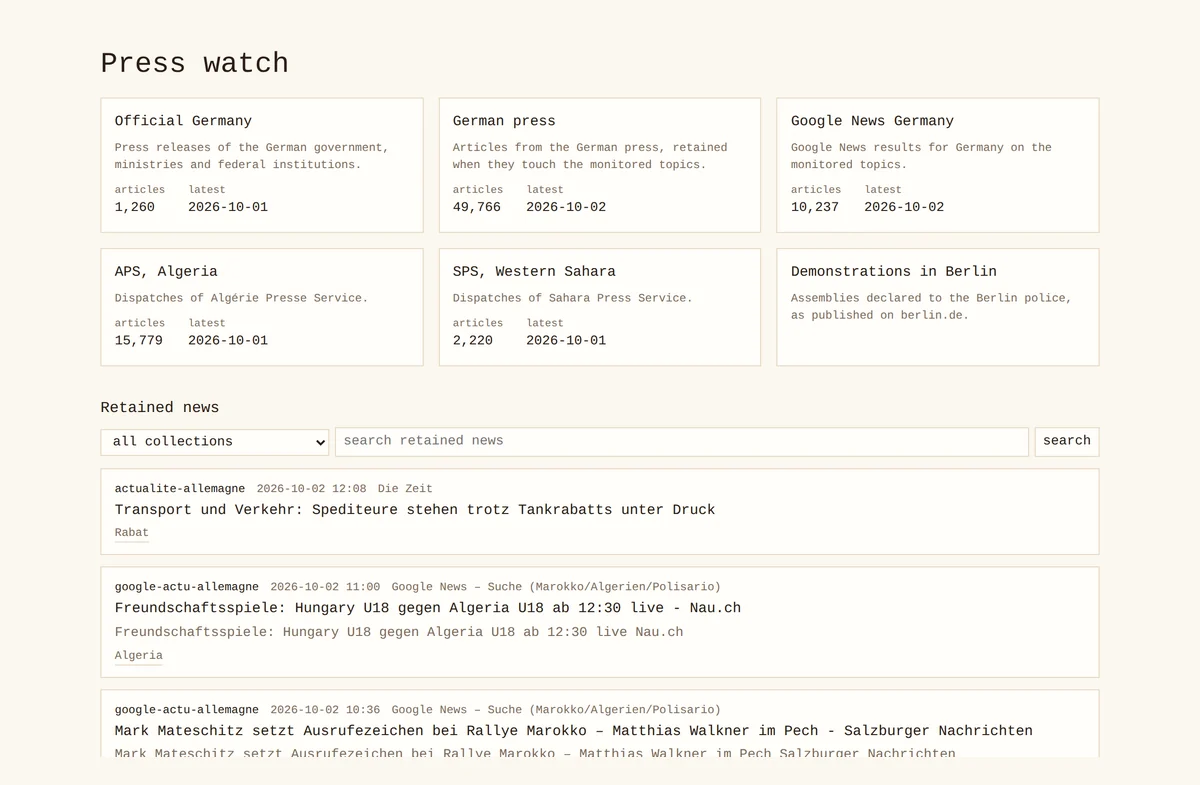Click the article count 15,779
The width and height of the screenshot is (1200, 785).
139,340
